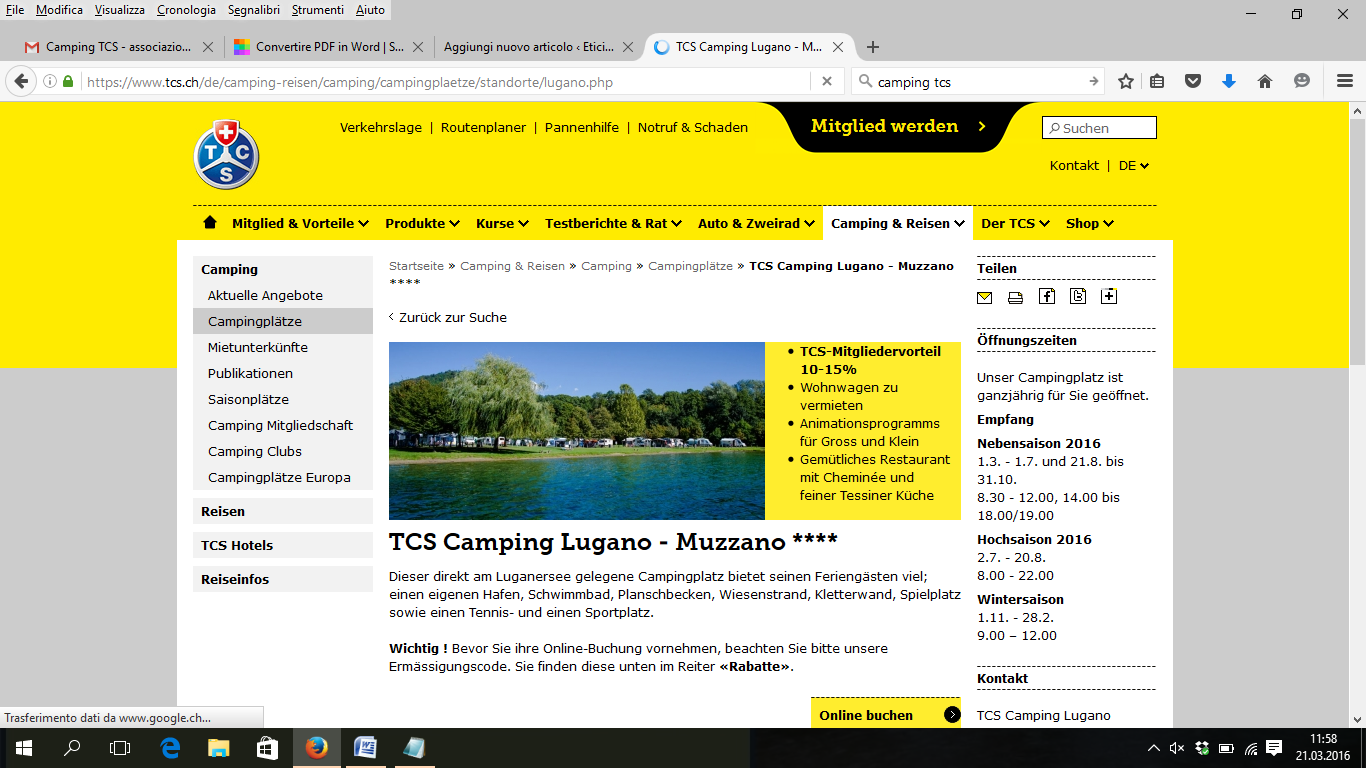
Task: Launch Edge browser from taskbar
Action: pyautogui.click(x=170, y=747)
